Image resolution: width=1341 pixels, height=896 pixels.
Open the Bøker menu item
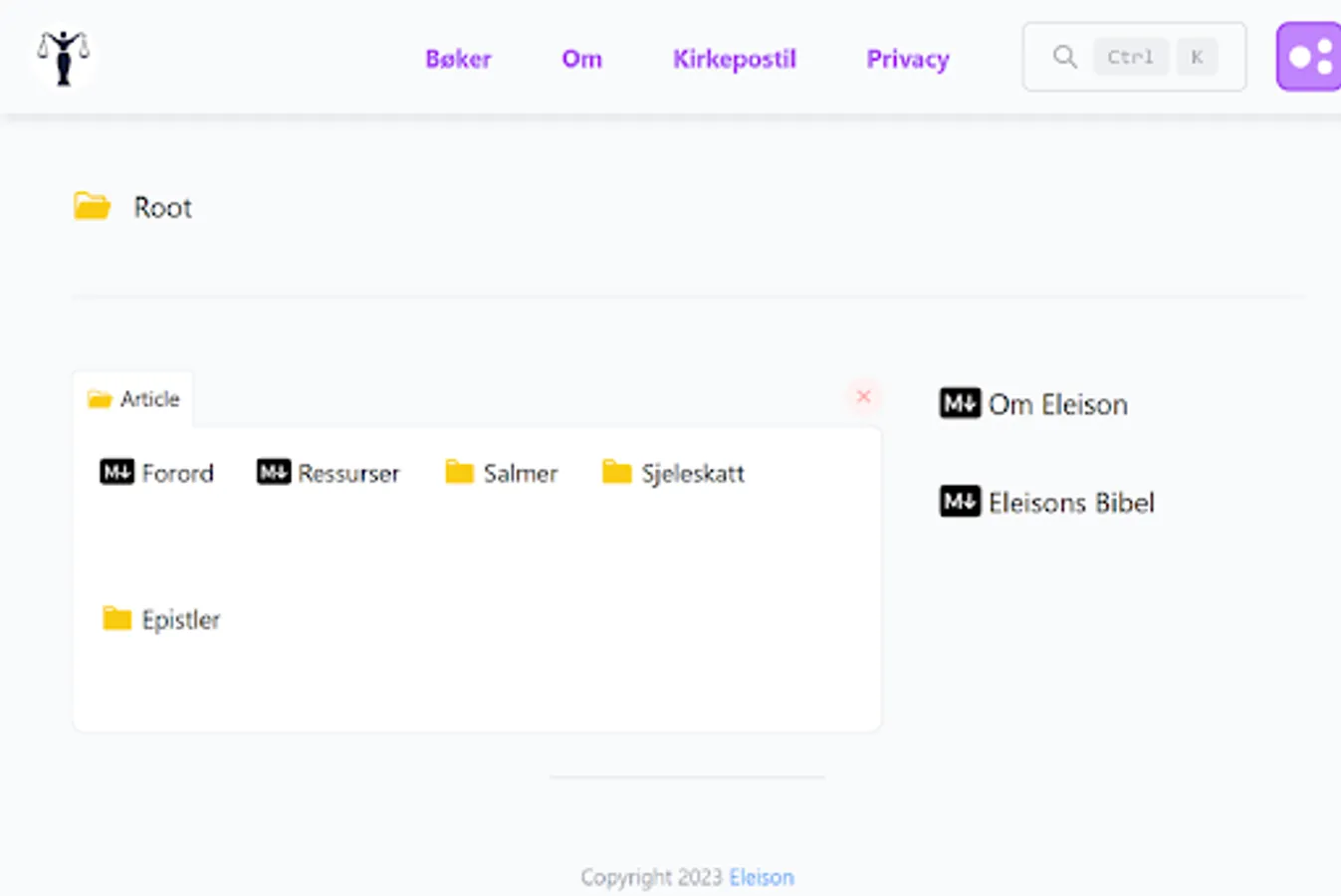tap(458, 59)
